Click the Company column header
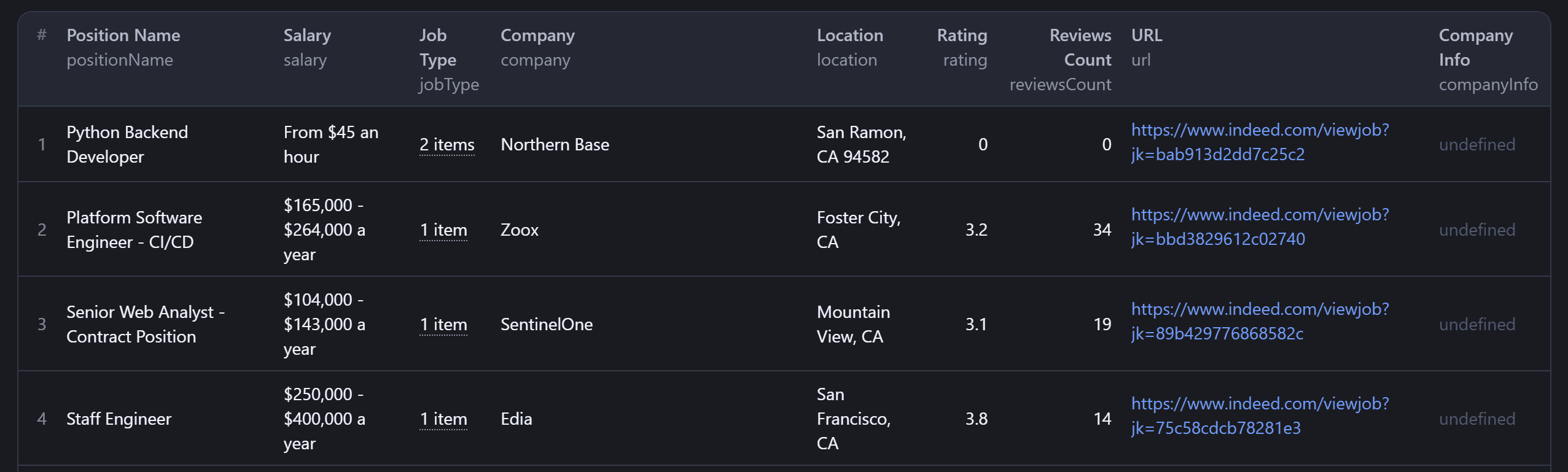The width and height of the screenshot is (1568, 472). pyautogui.click(x=537, y=36)
